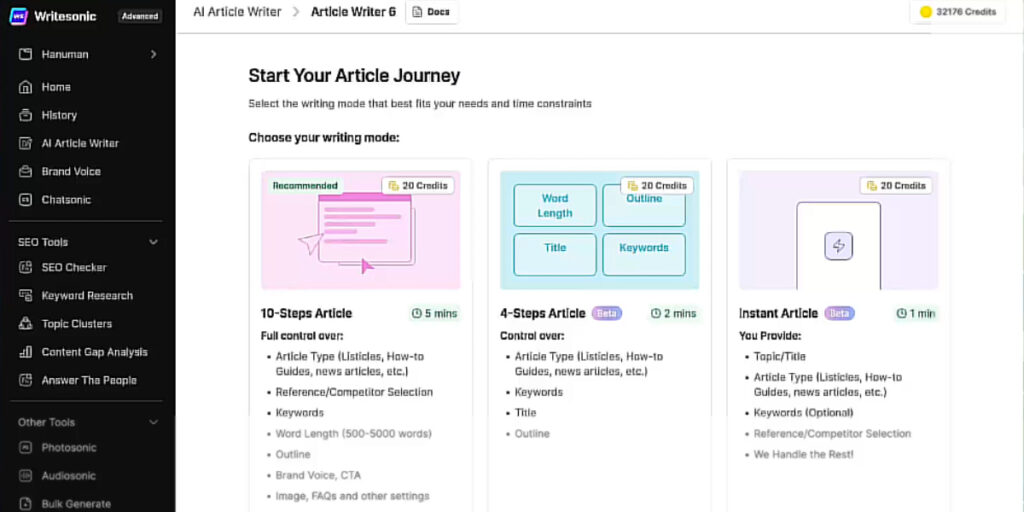Go to AI Article Writer breadcrumb

click(x=237, y=12)
